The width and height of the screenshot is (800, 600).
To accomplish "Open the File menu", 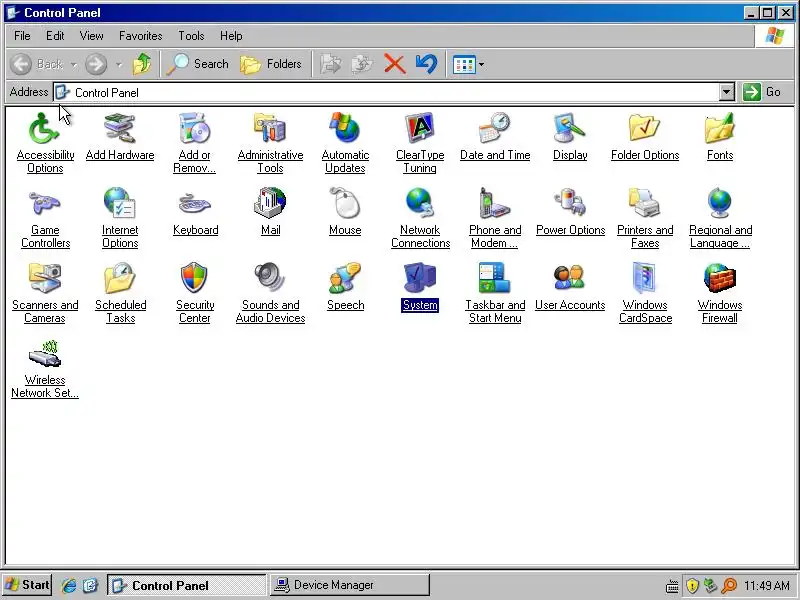I will tap(22, 36).
